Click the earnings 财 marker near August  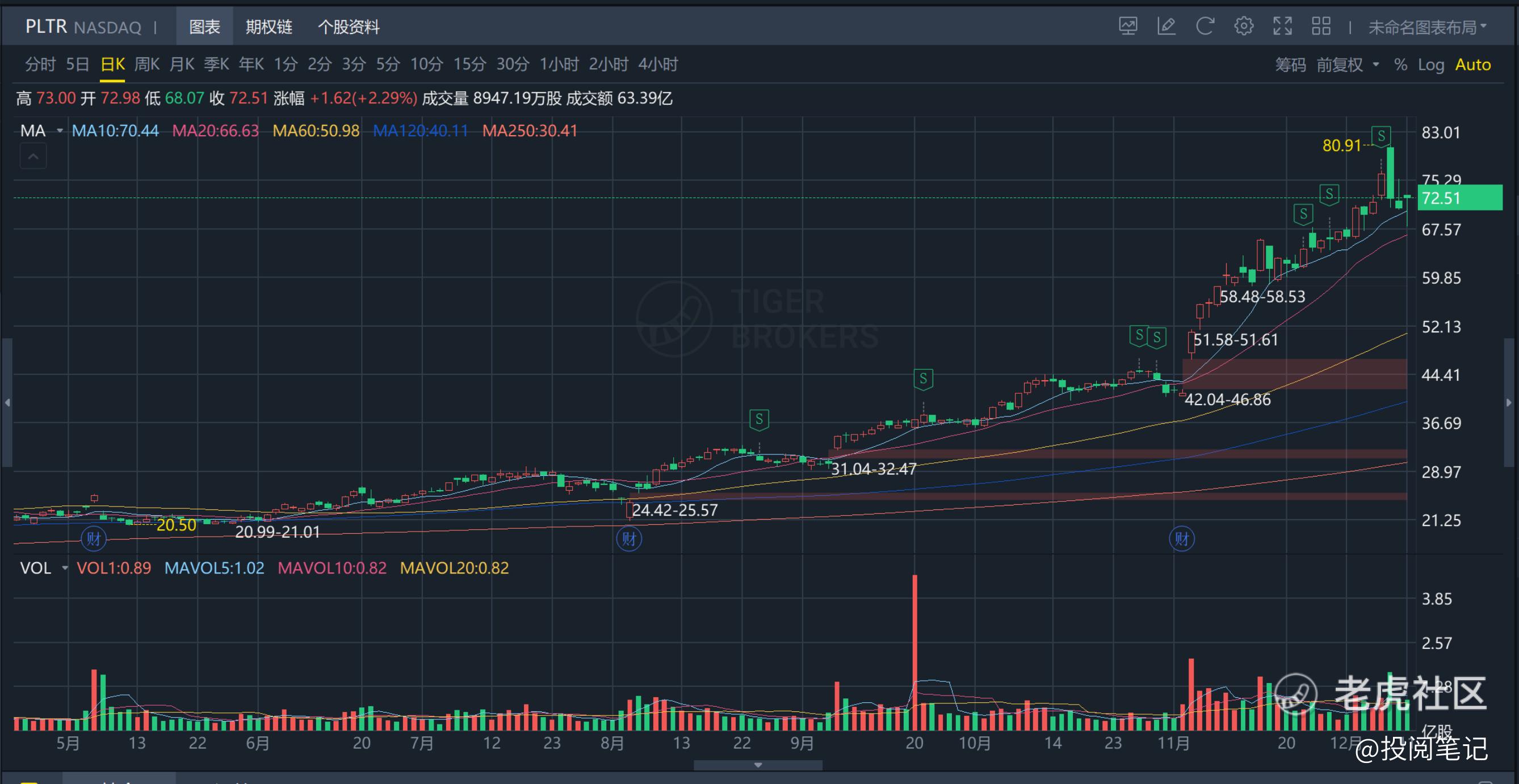click(x=628, y=538)
